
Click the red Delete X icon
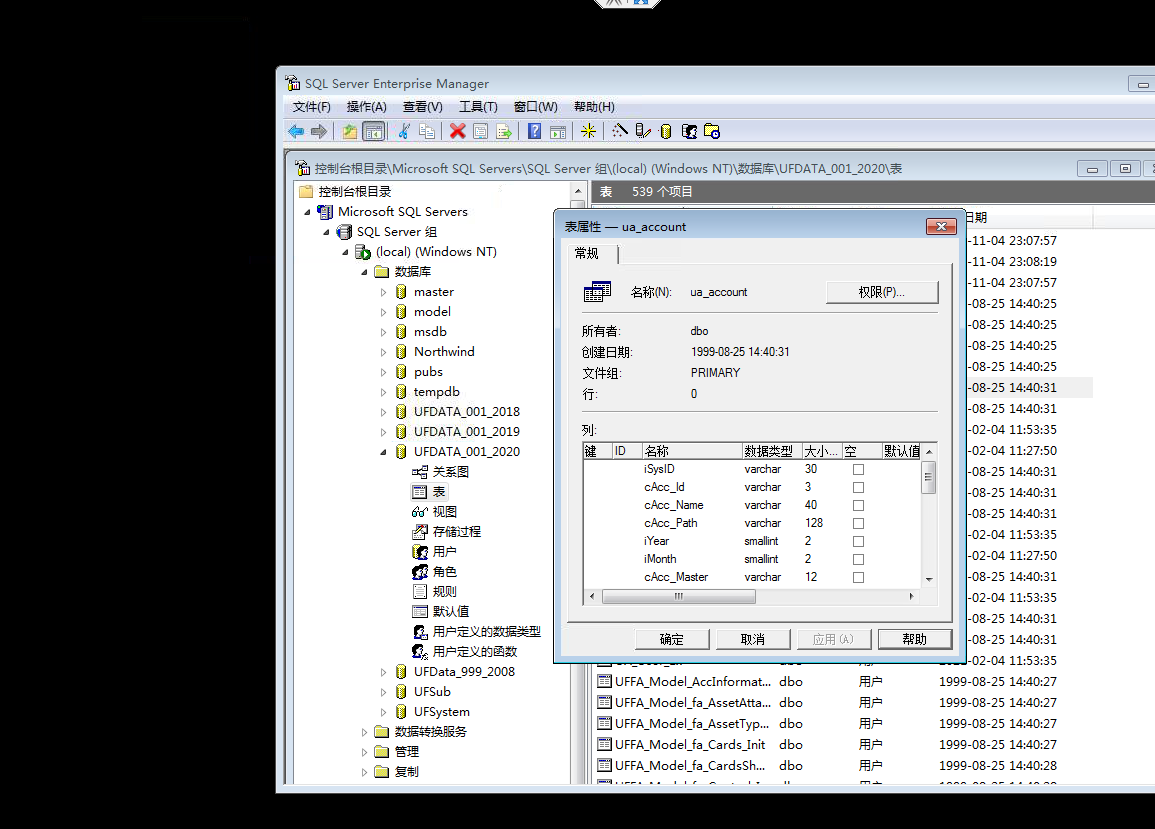point(457,131)
